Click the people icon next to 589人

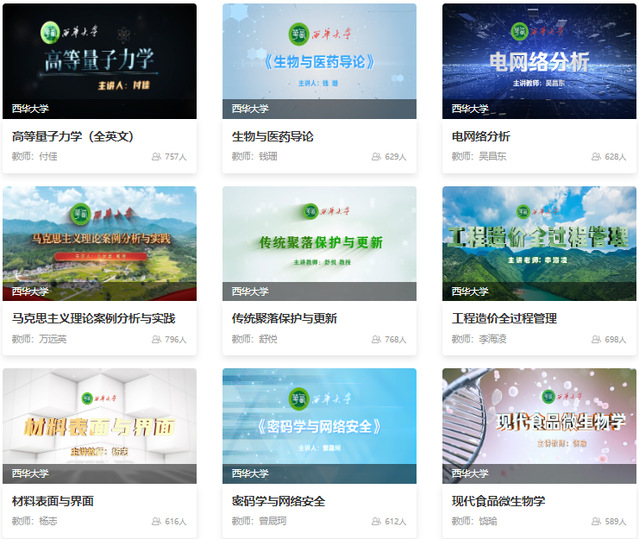click(x=596, y=522)
